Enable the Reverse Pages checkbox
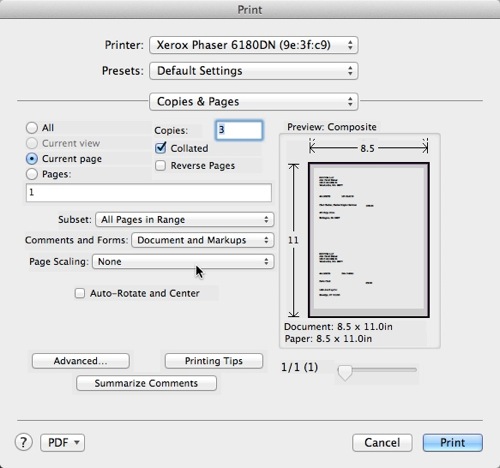Screen dimensions: 500x468 coord(160,165)
